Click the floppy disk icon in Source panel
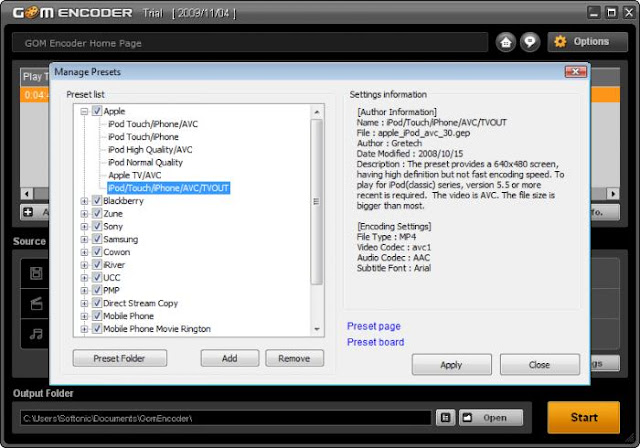This screenshot has height=448, width=640. (36, 273)
